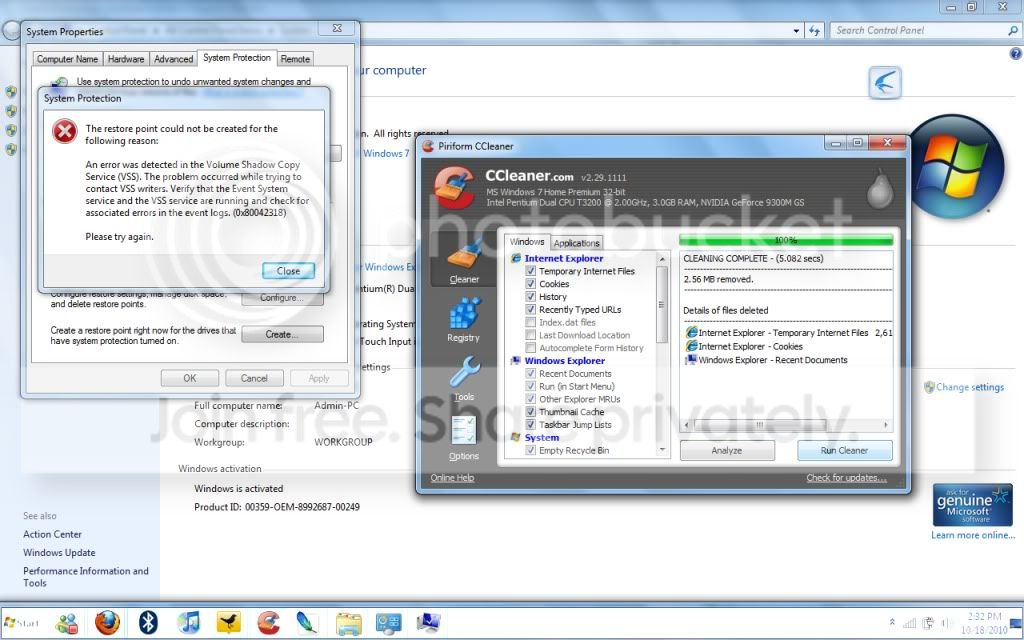1024x640 pixels.
Task: Switch to the Hardware tab
Action: point(126,59)
